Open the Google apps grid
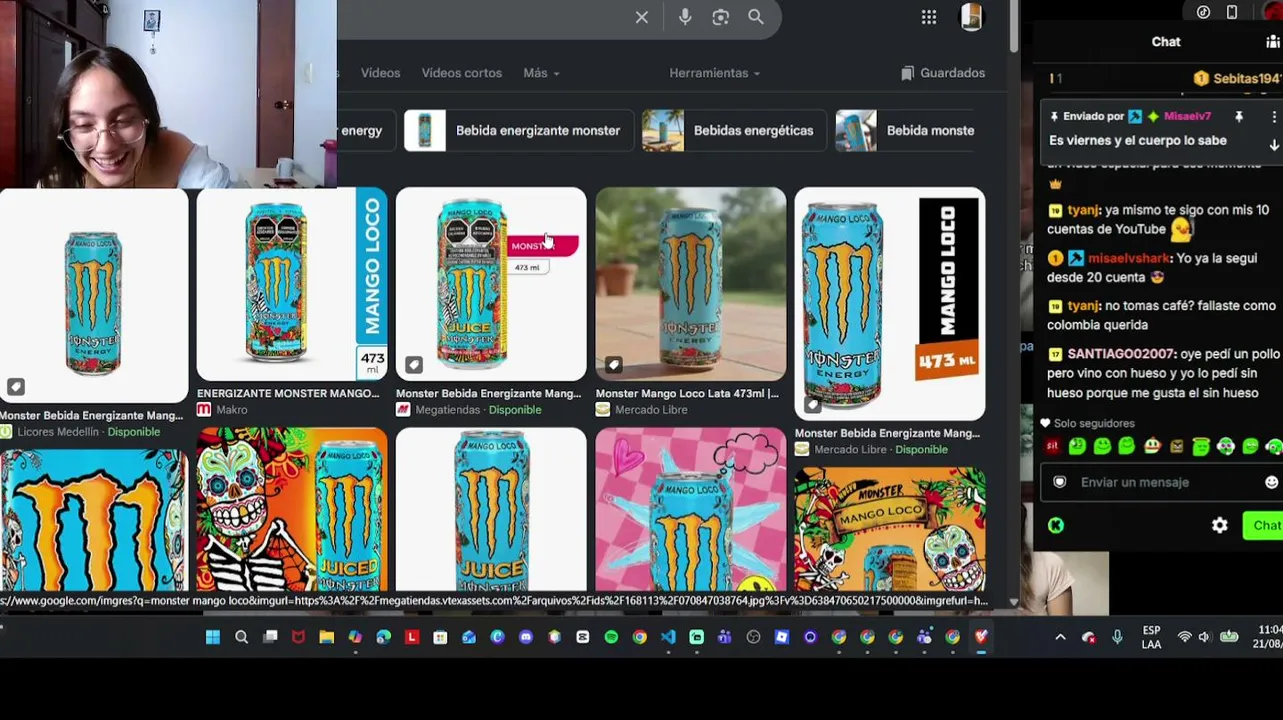Viewport: 1283px width, 720px height. pyautogui.click(x=929, y=17)
